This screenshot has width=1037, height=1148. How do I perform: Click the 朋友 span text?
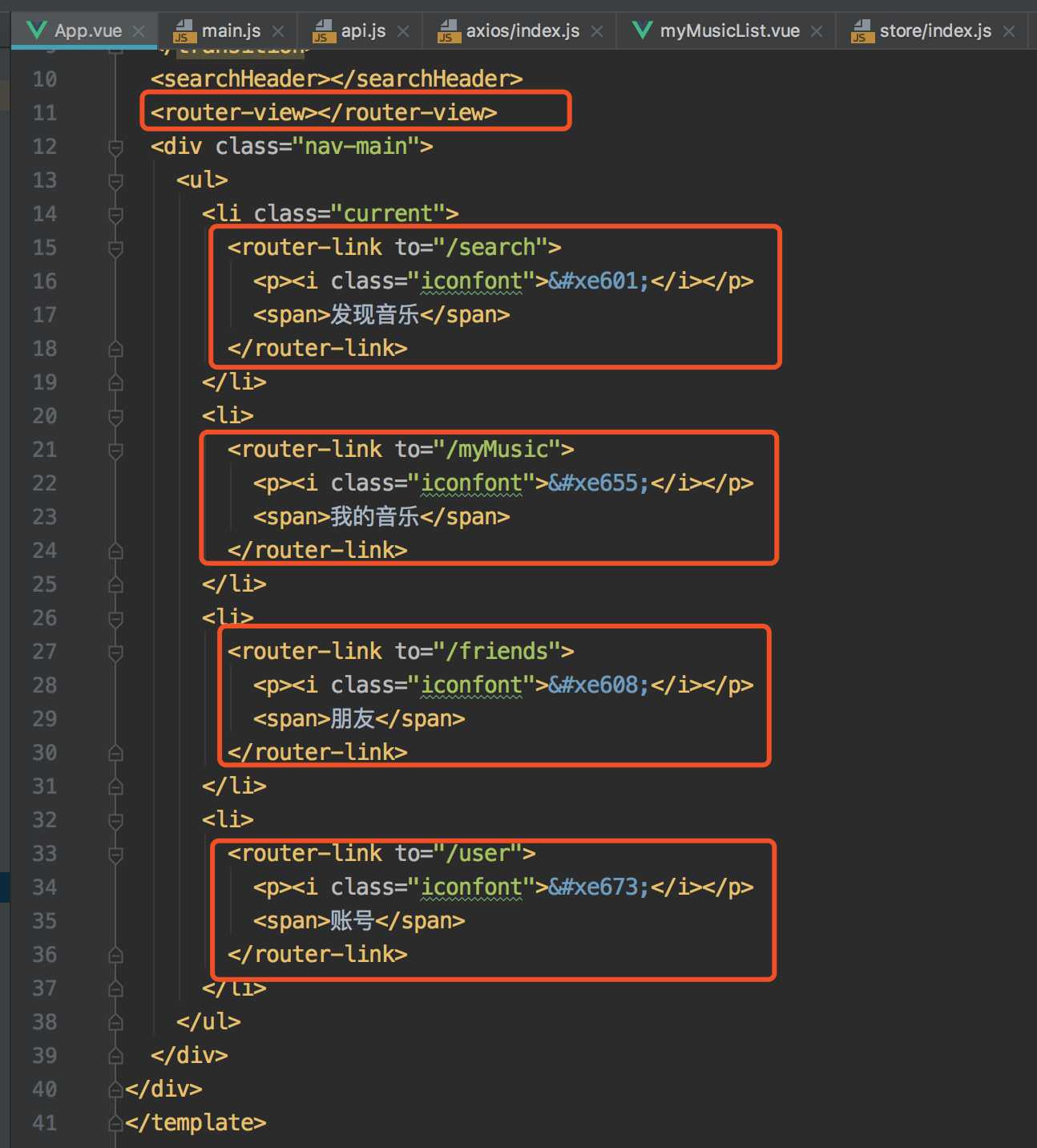(x=353, y=718)
